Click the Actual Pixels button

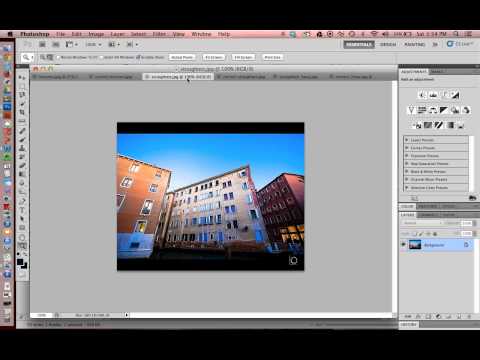click(182, 57)
